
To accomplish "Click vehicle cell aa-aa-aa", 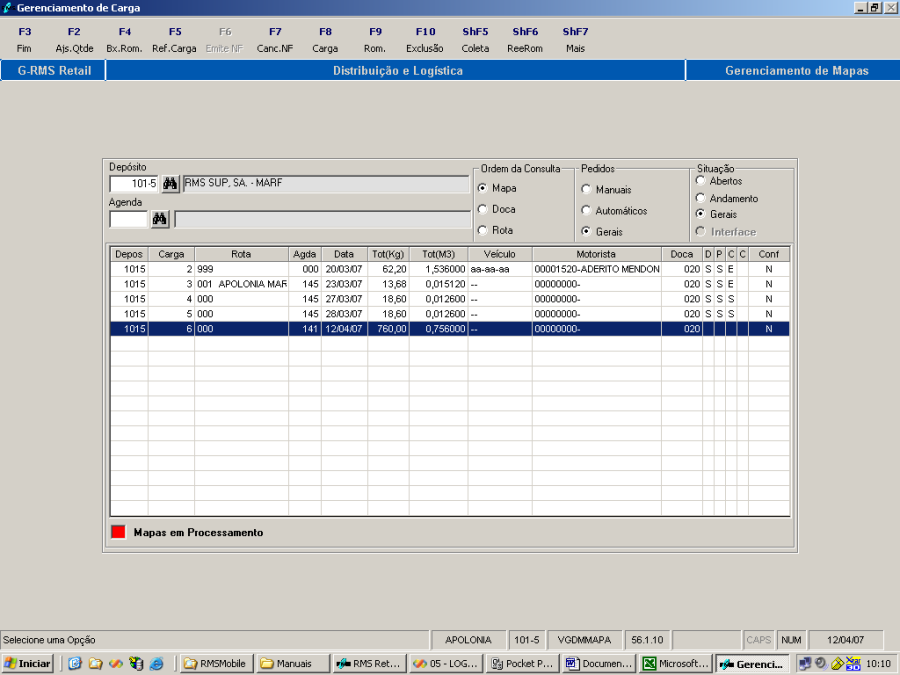I will tap(500, 269).
